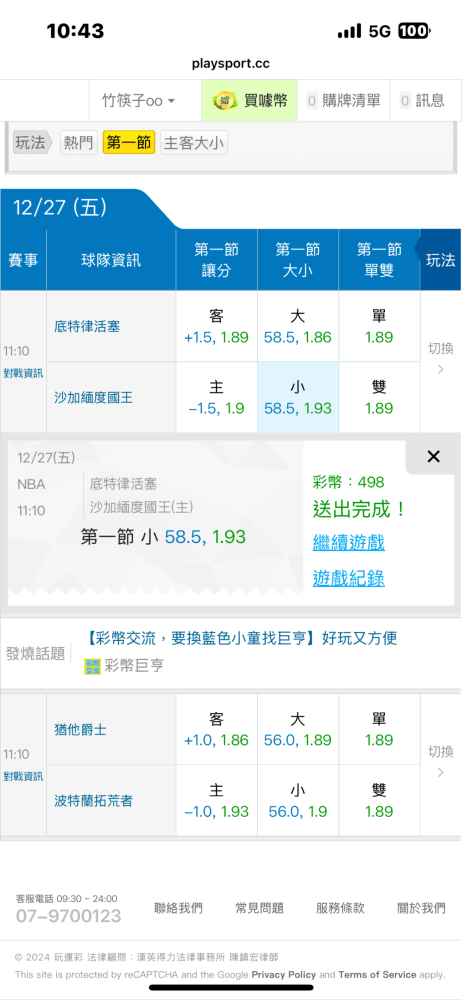Open the 服務條款 footer link
The image size is (462, 1000).
(x=340, y=908)
